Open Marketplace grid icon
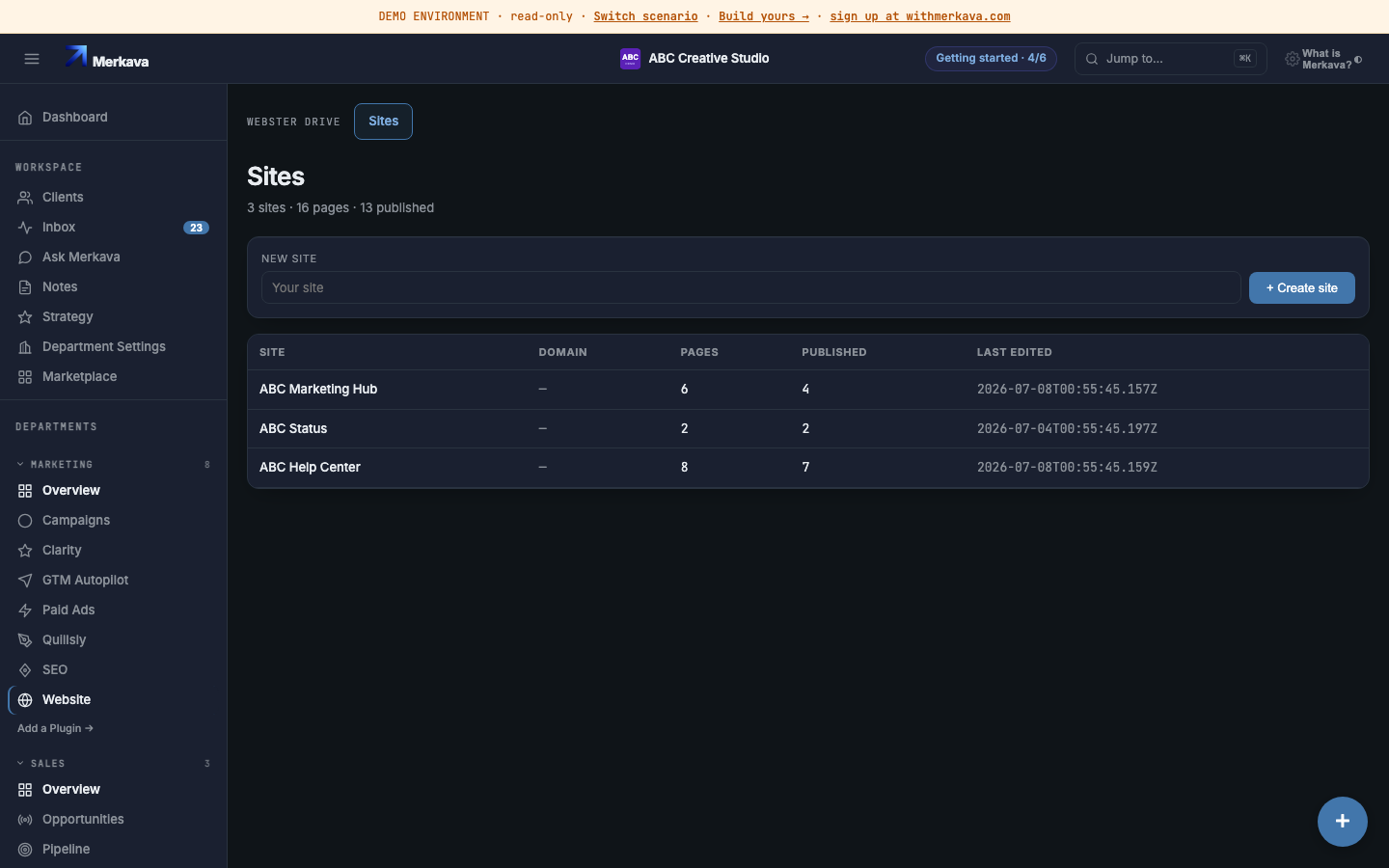The height and width of the screenshot is (868, 1389). click(25, 377)
